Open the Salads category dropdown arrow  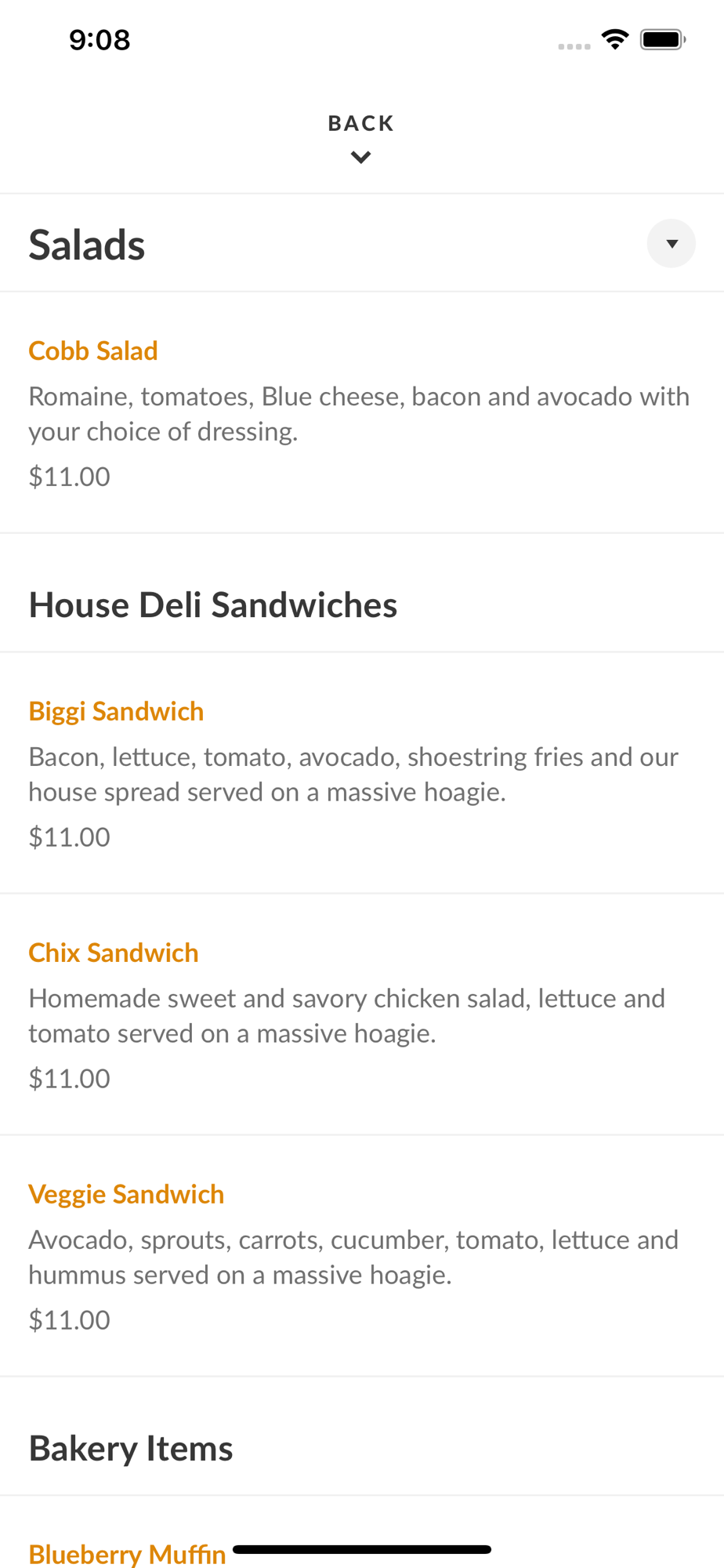coord(671,244)
